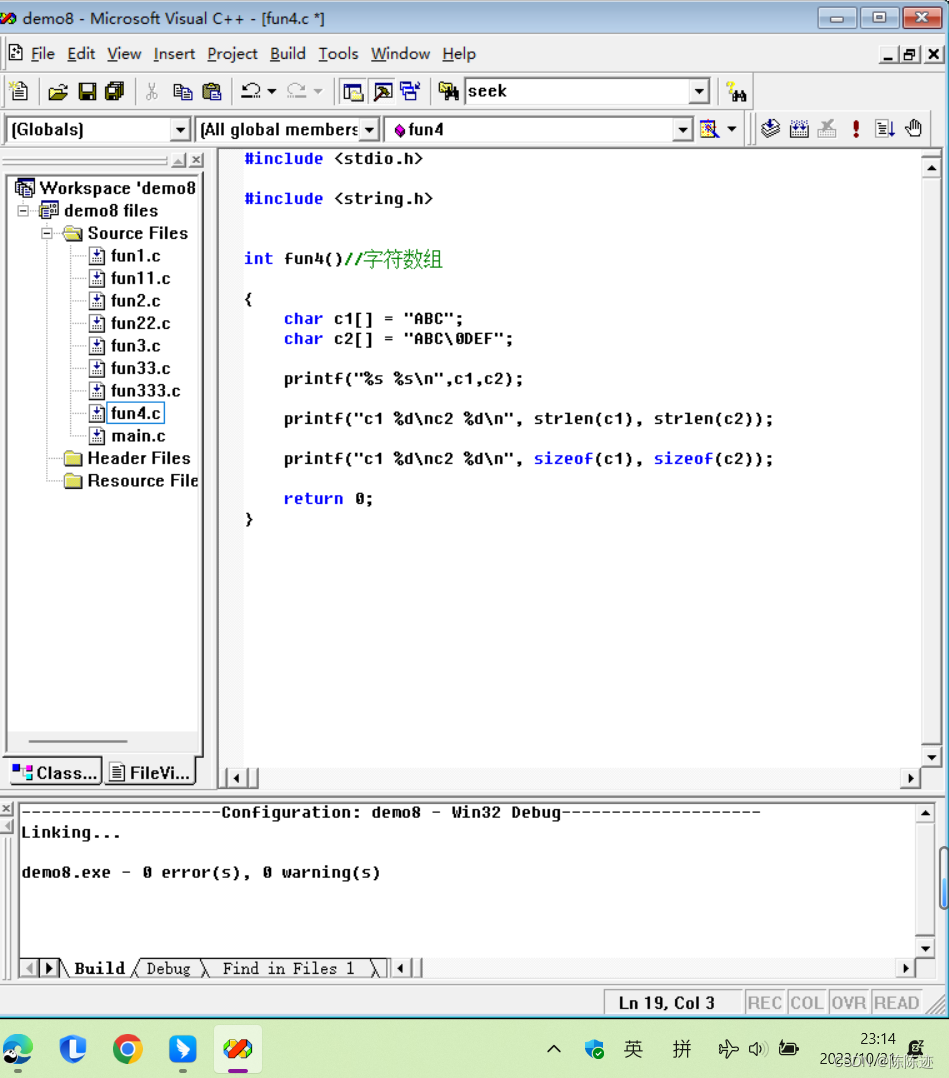Viewport: 949px width, 1078px height.
Task: Select fun1.c in the file tree
Action: point(135,256)
